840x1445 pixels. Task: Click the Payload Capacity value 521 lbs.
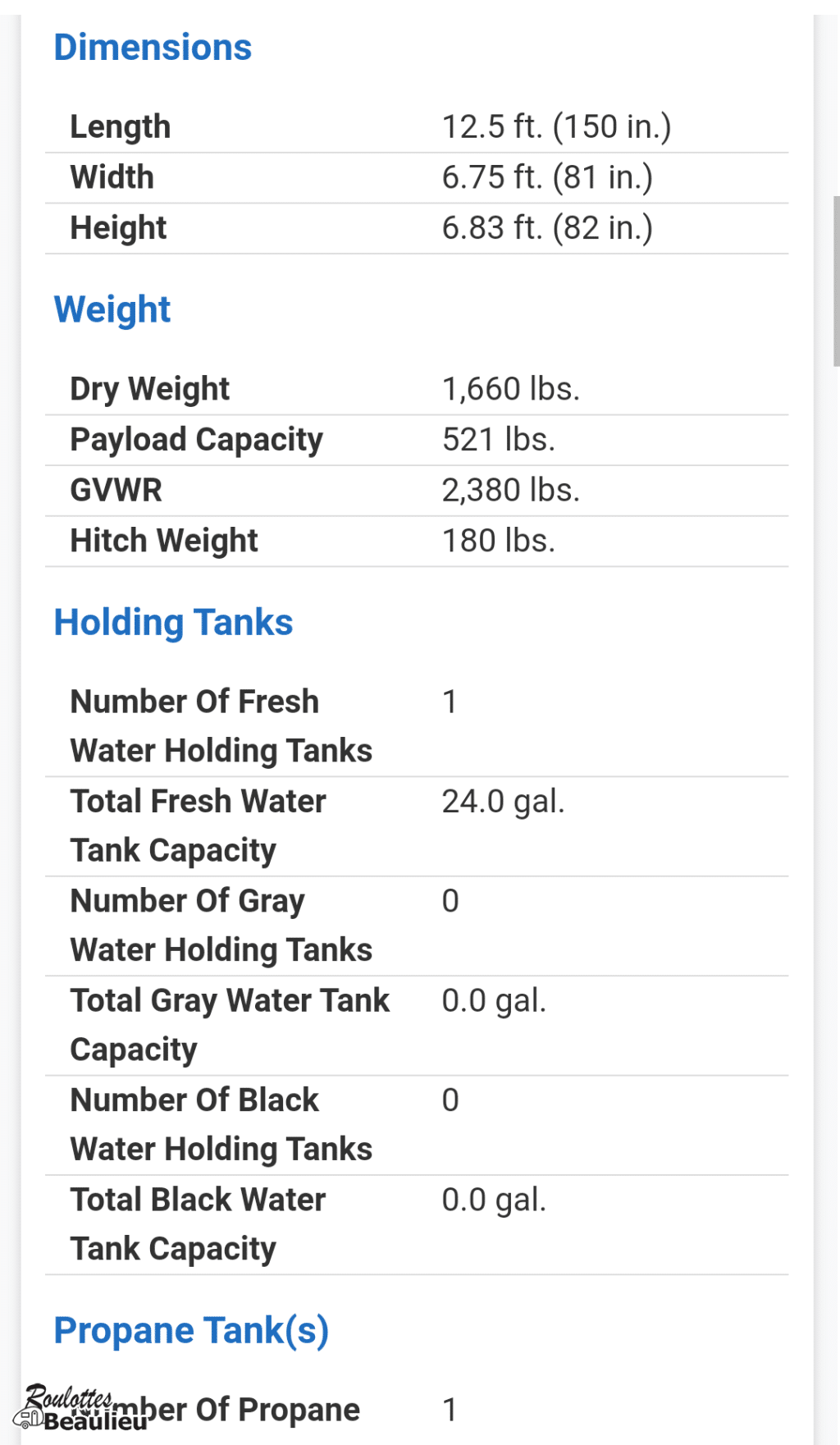pyautogui.click(x=499, y=440)
